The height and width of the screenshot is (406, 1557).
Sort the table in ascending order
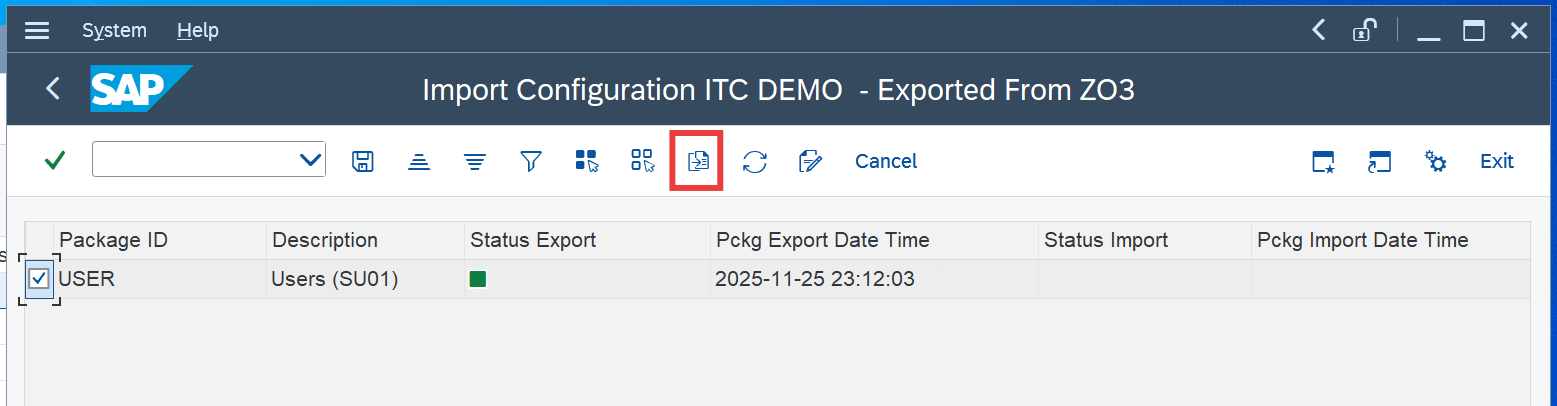[x=419, y=161]
